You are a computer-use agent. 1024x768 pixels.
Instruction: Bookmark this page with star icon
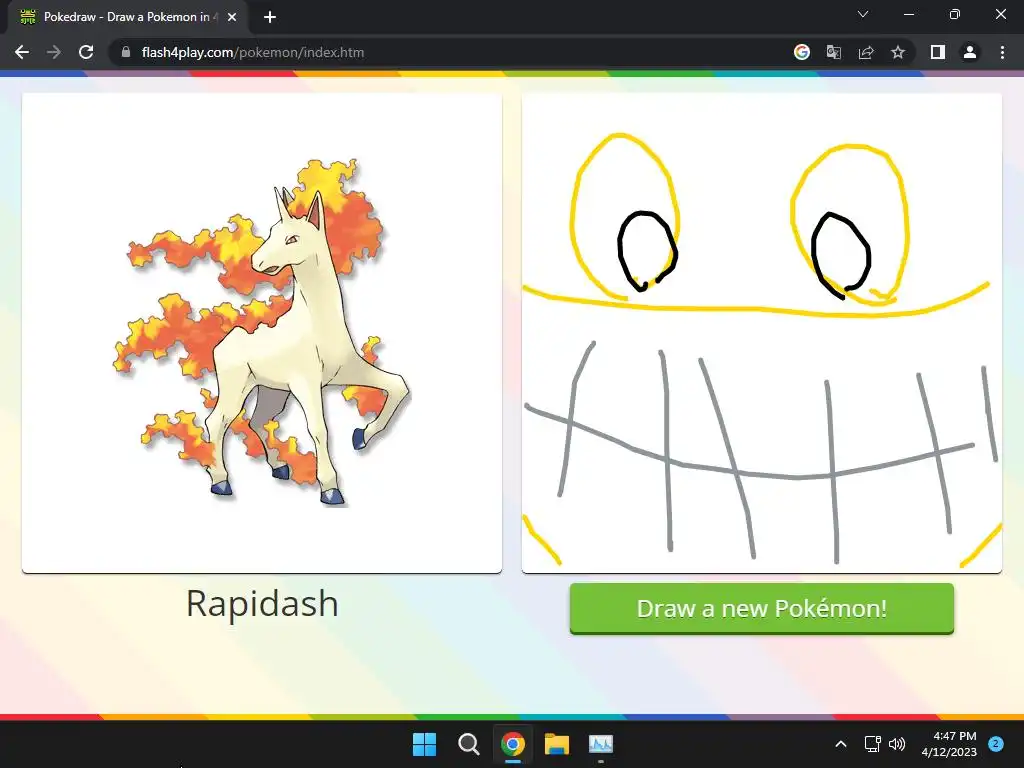point(898,52)
